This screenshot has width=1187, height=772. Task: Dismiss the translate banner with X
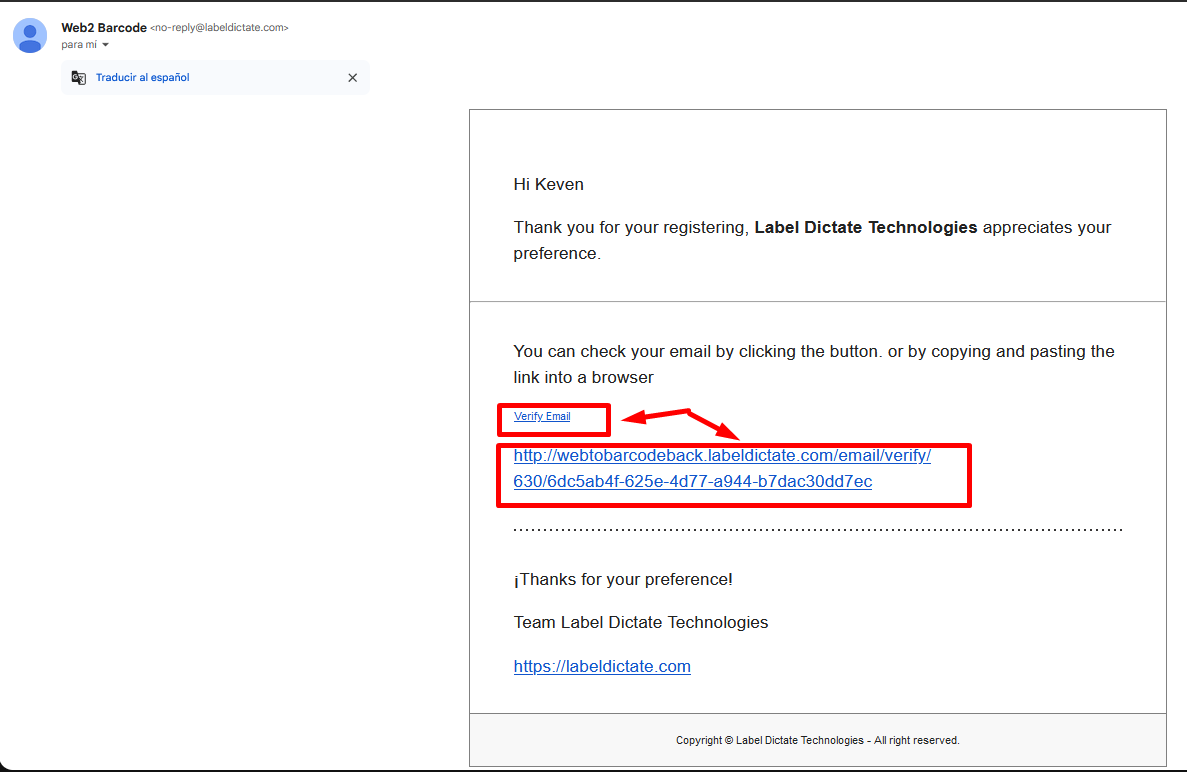tap(353, 77)
